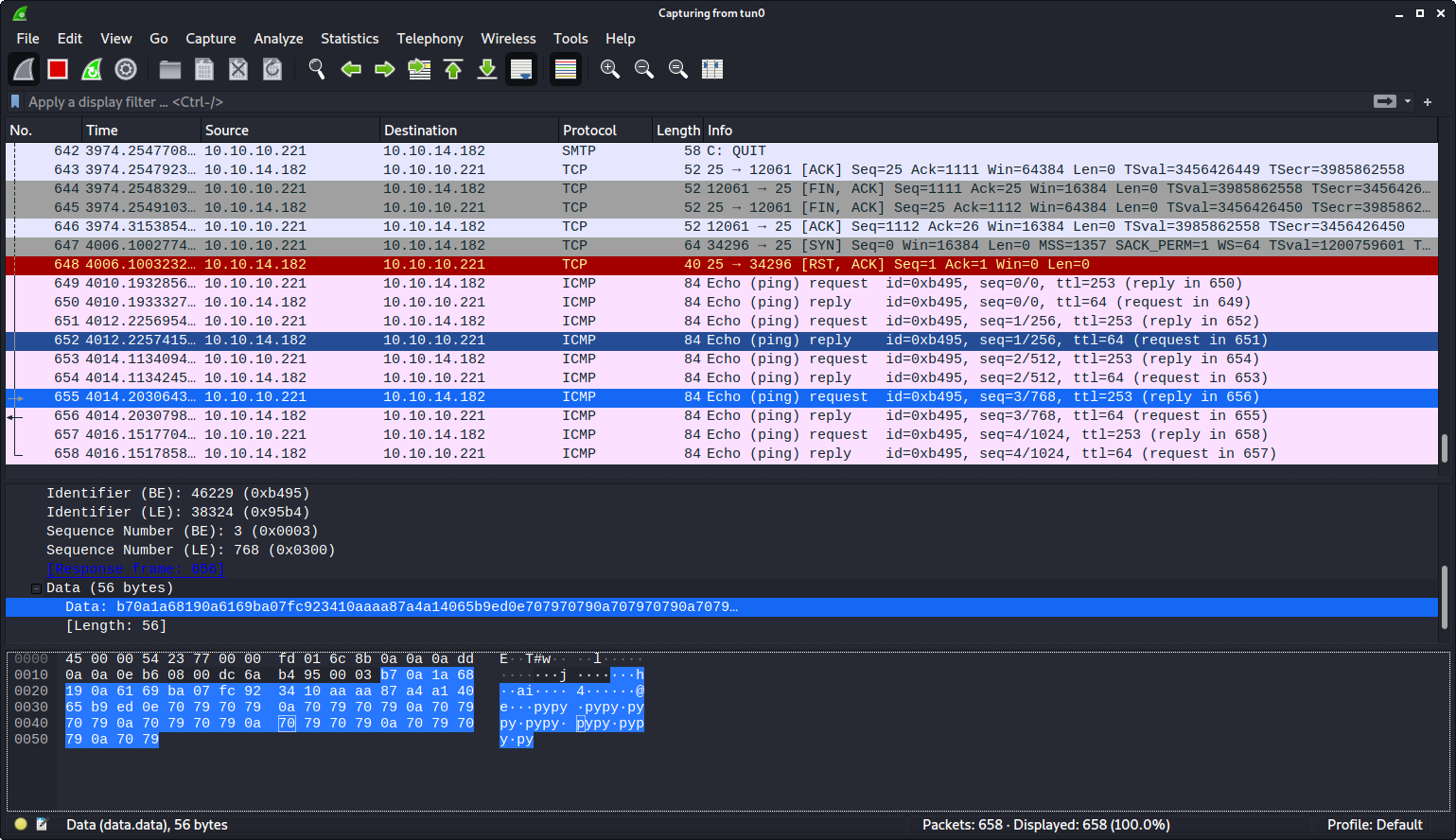Viewport: 1456px width, 840px height.
Task: Toggle packet colorization rules
Action: point(566,69)
